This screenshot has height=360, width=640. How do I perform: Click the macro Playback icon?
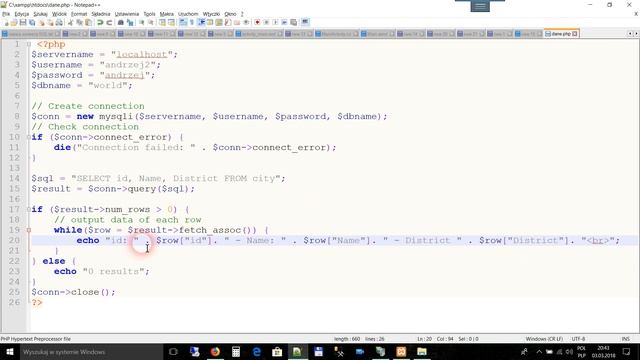(x=275, y=22)
